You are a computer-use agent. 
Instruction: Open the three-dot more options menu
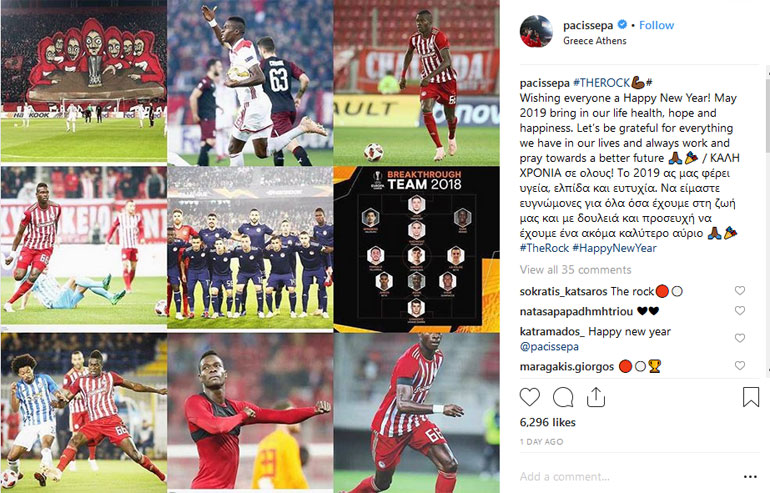click(750, 476)
